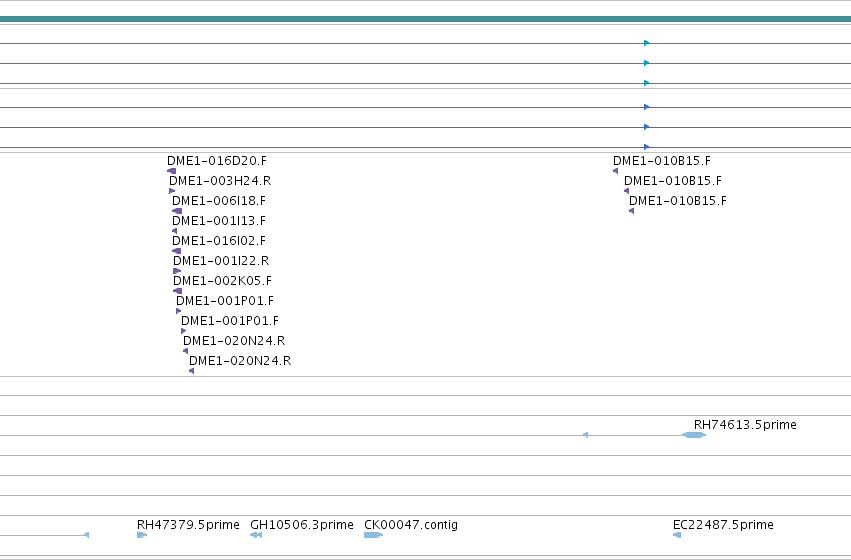The image size is (851, 560).
Task: Click the EC22487.5prime label
Action: 723,525
